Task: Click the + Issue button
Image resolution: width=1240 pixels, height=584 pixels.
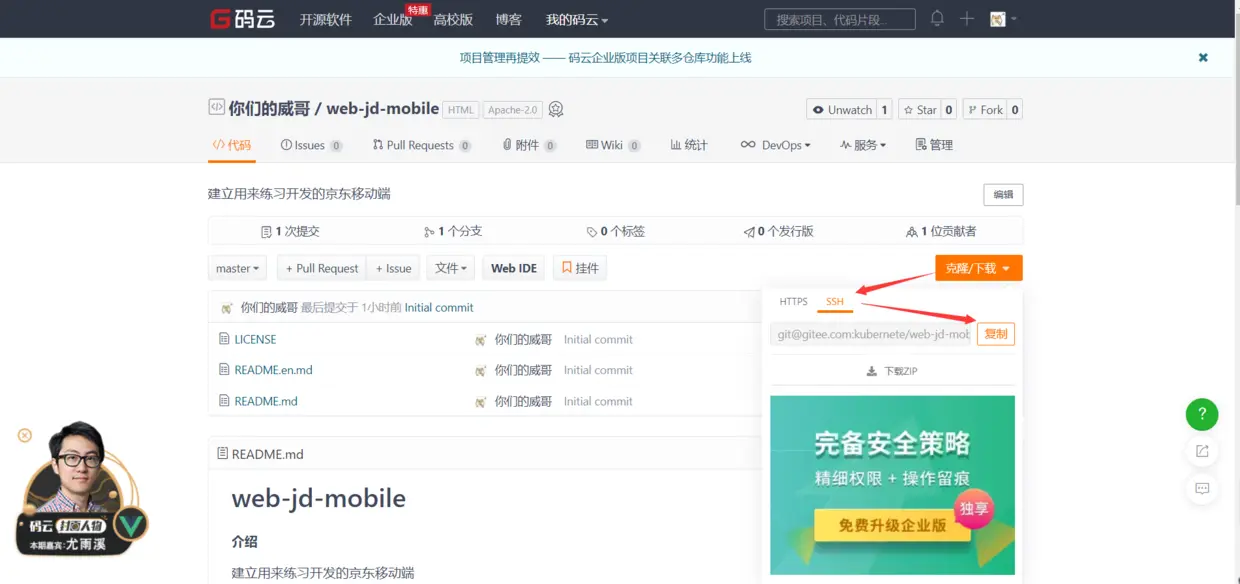Action: [393, 268]
